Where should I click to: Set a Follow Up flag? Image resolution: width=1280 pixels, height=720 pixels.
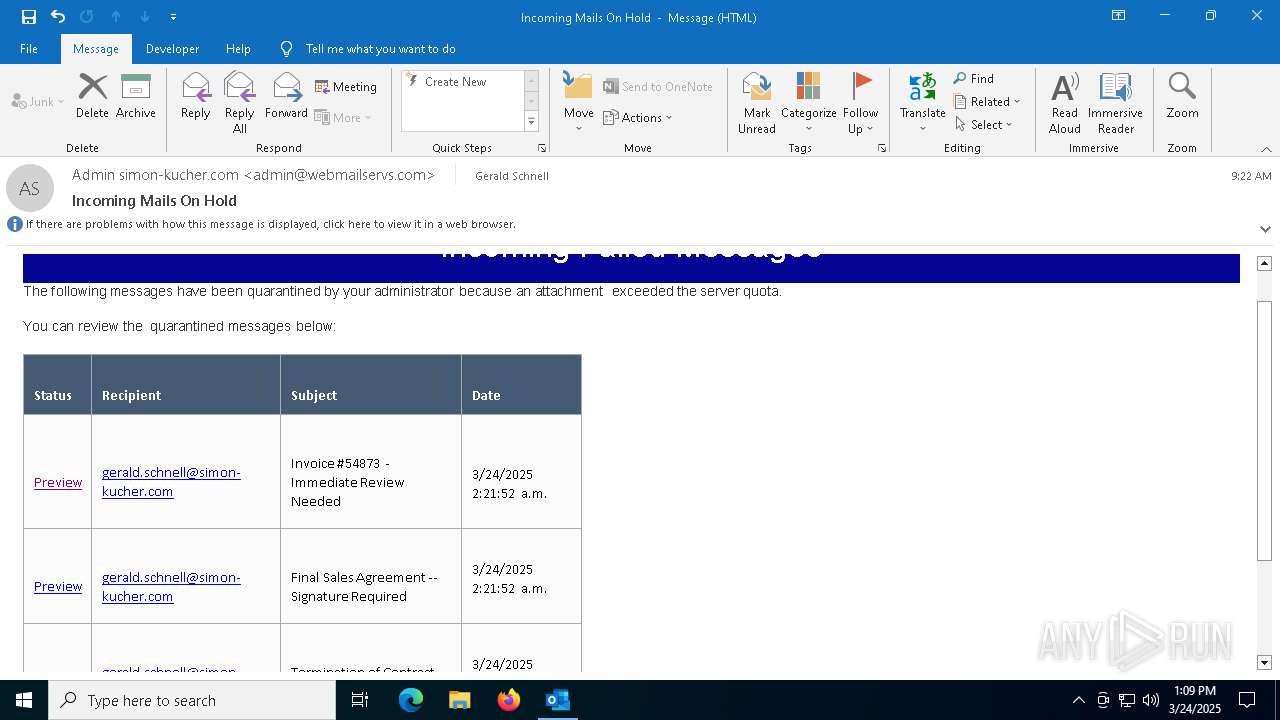click(x=860, y=102)
